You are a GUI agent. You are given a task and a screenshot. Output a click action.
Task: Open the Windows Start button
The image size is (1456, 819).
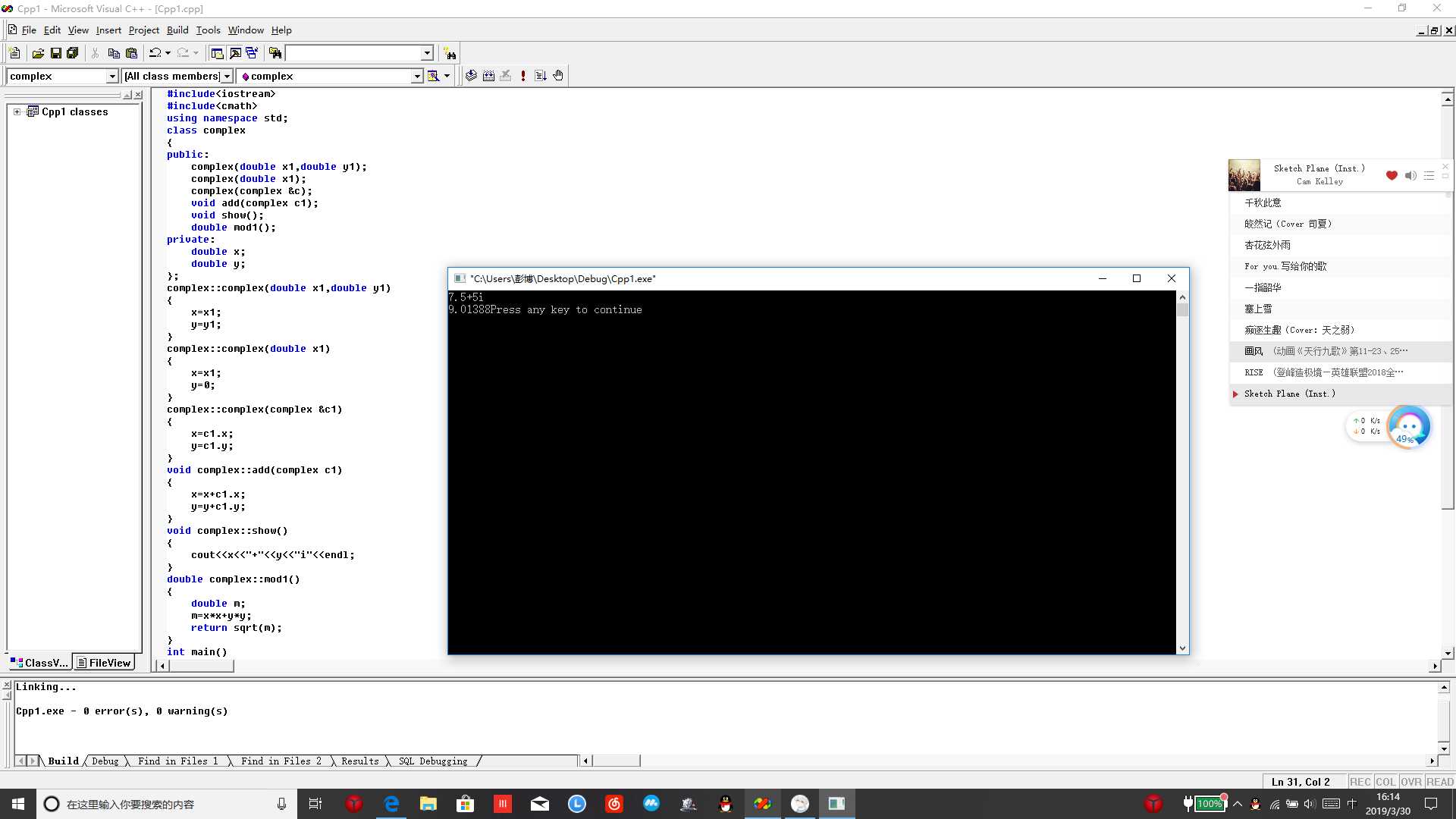pos(18,804)
